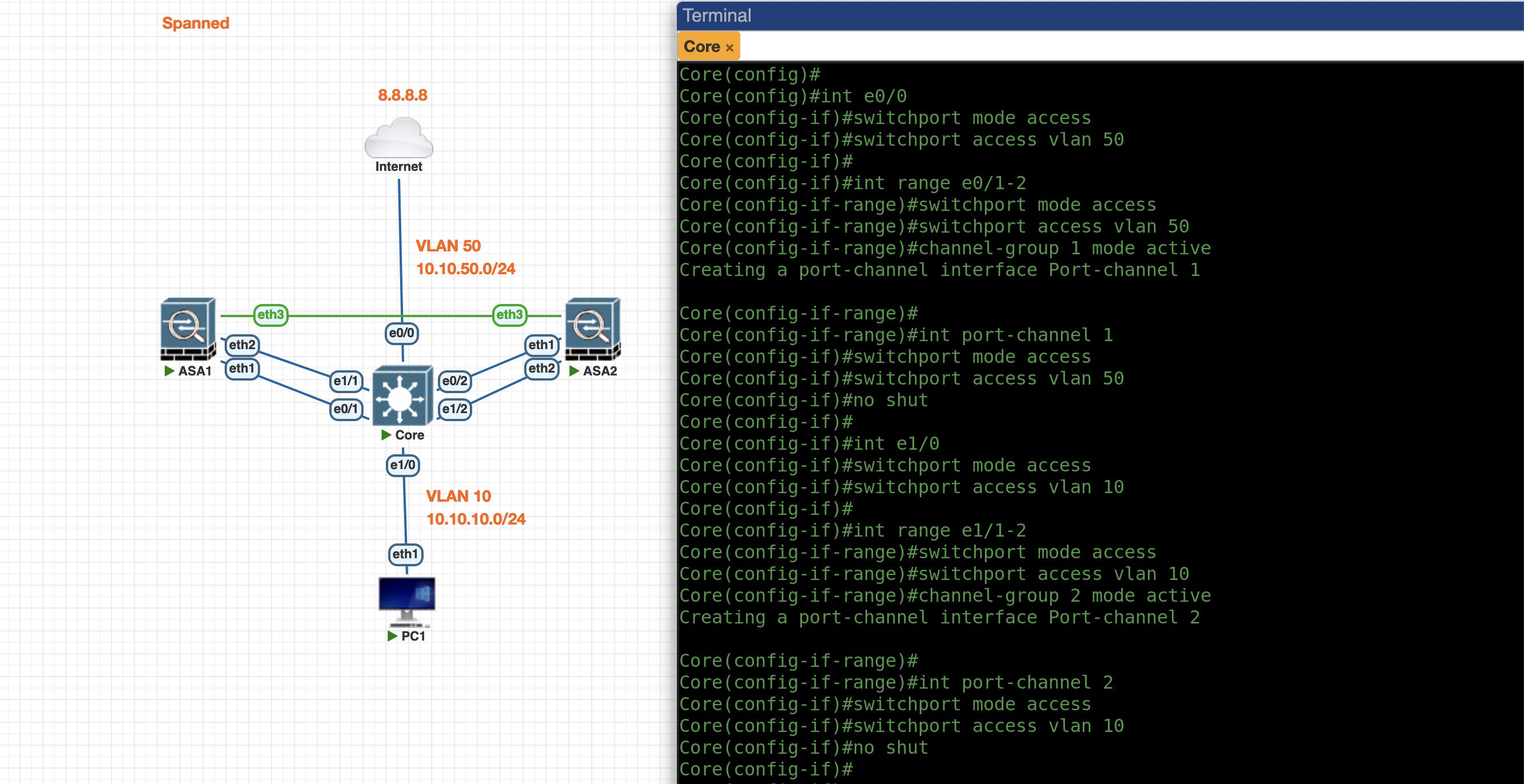Click the green play arrow beside PC1
This screenshot has width=1524, height=784.
tap(392, 636)
